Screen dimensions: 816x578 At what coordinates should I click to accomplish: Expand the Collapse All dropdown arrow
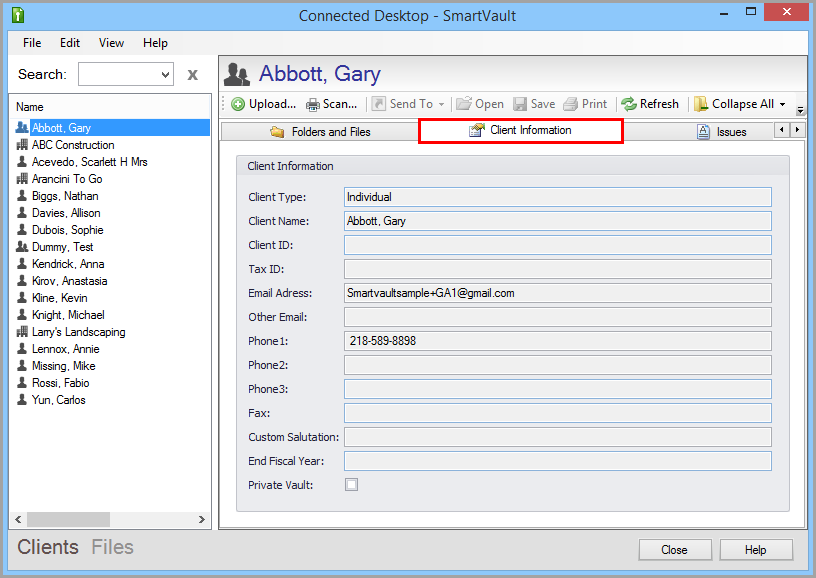782,105
